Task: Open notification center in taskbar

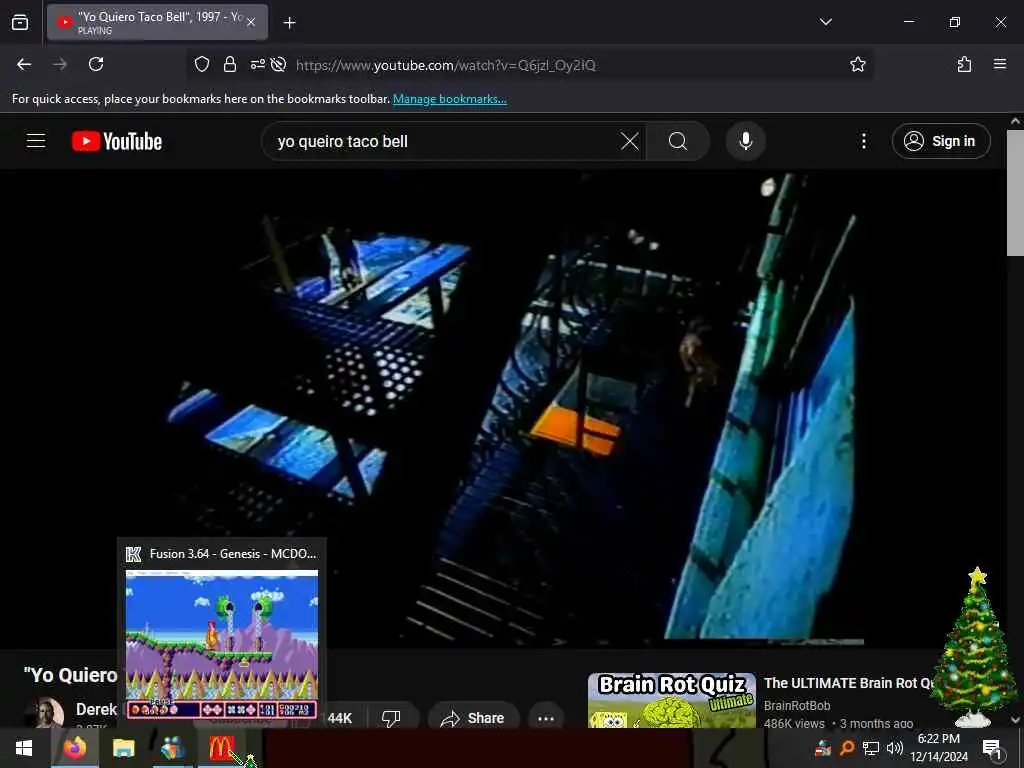Action: click(x=992, y=749)
